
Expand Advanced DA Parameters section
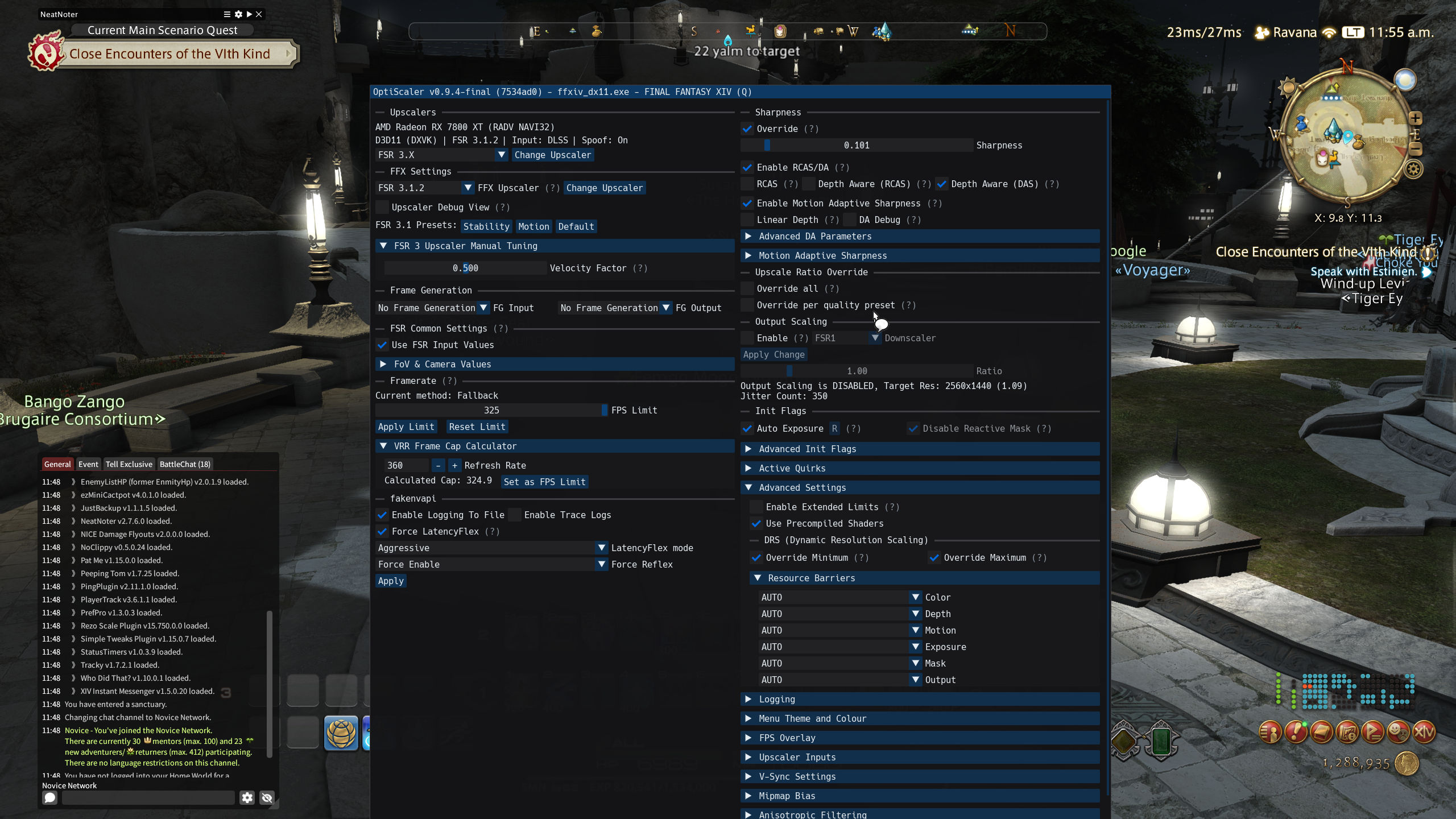[920, 237]
